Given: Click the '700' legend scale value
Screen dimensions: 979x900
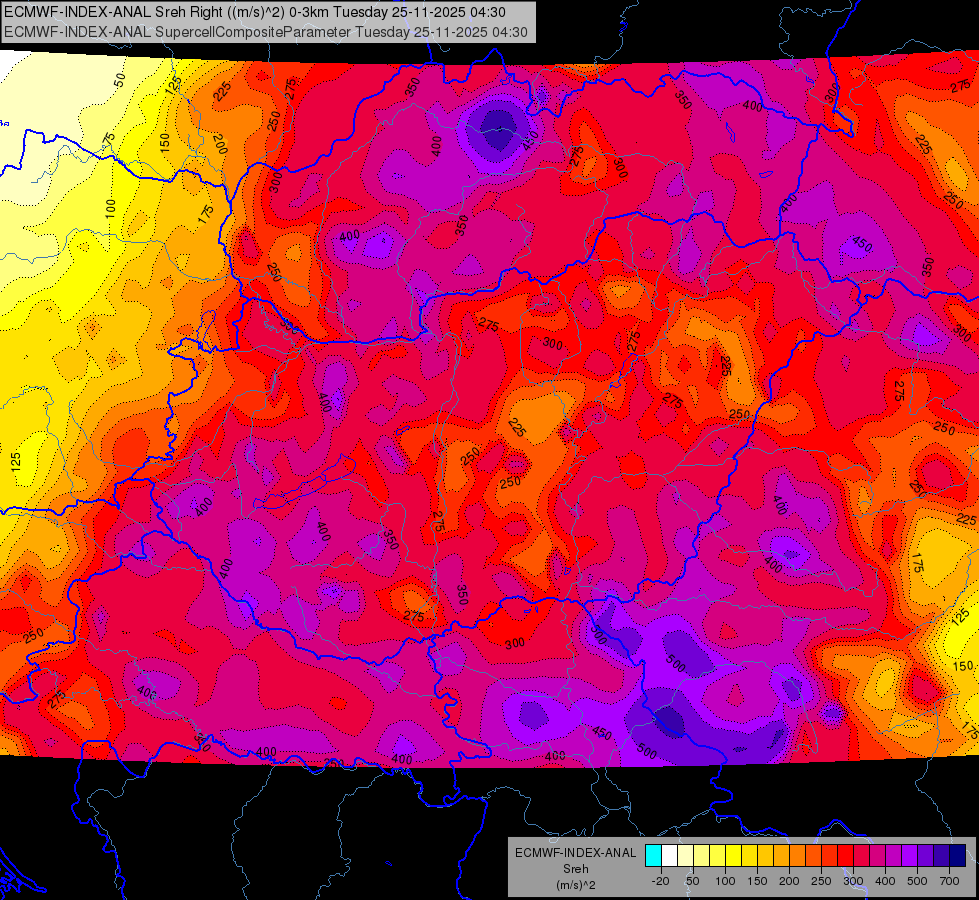Looking at the screenshot, I should (949, 881).
